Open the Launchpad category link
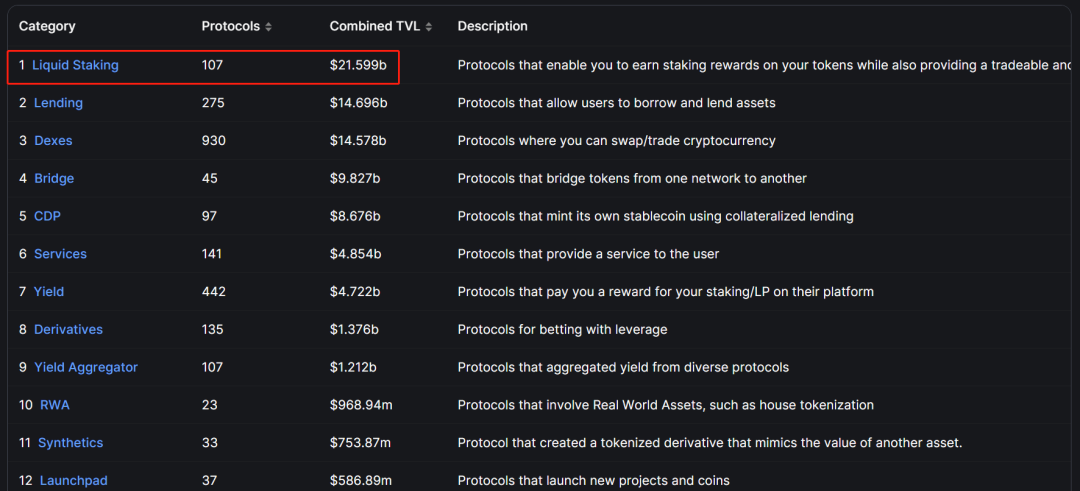 pyautogui.click(x=74, y=481)
